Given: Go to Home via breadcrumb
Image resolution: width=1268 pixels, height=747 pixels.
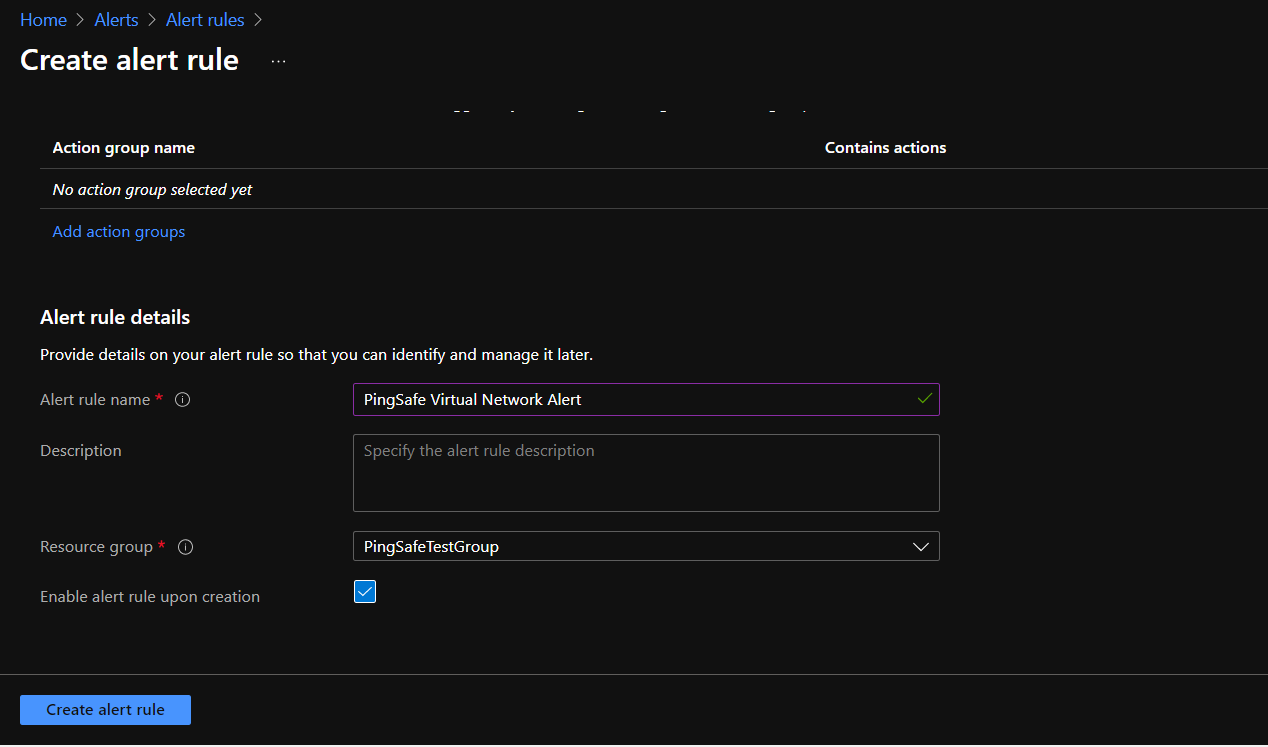Looking at the screenshot, I should (x=43, y=20).
